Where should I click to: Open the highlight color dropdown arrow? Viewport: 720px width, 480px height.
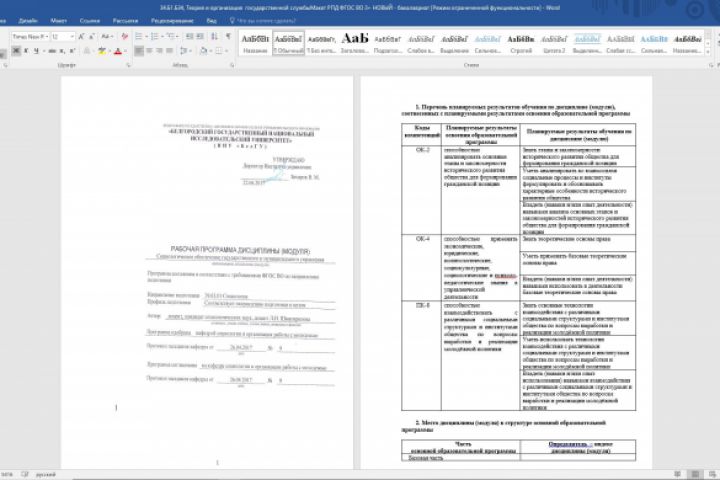110,51
